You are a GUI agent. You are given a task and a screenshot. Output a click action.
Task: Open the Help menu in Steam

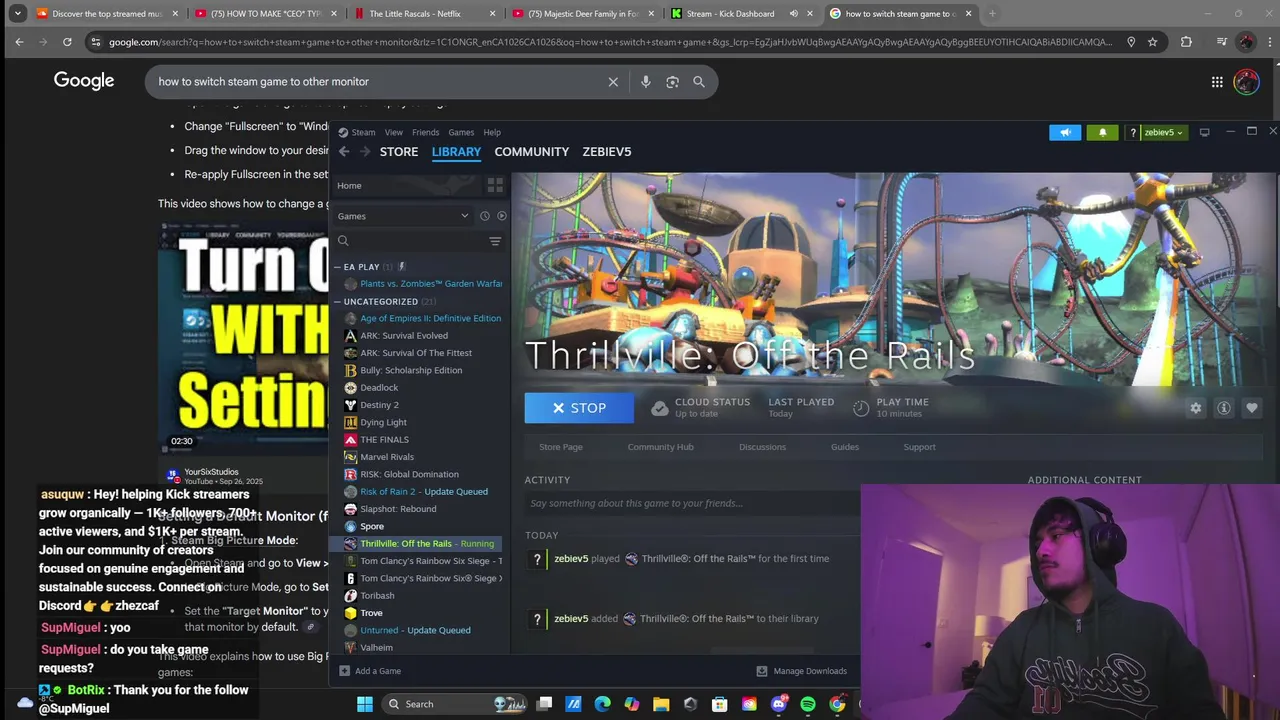(x=492, y=132)
